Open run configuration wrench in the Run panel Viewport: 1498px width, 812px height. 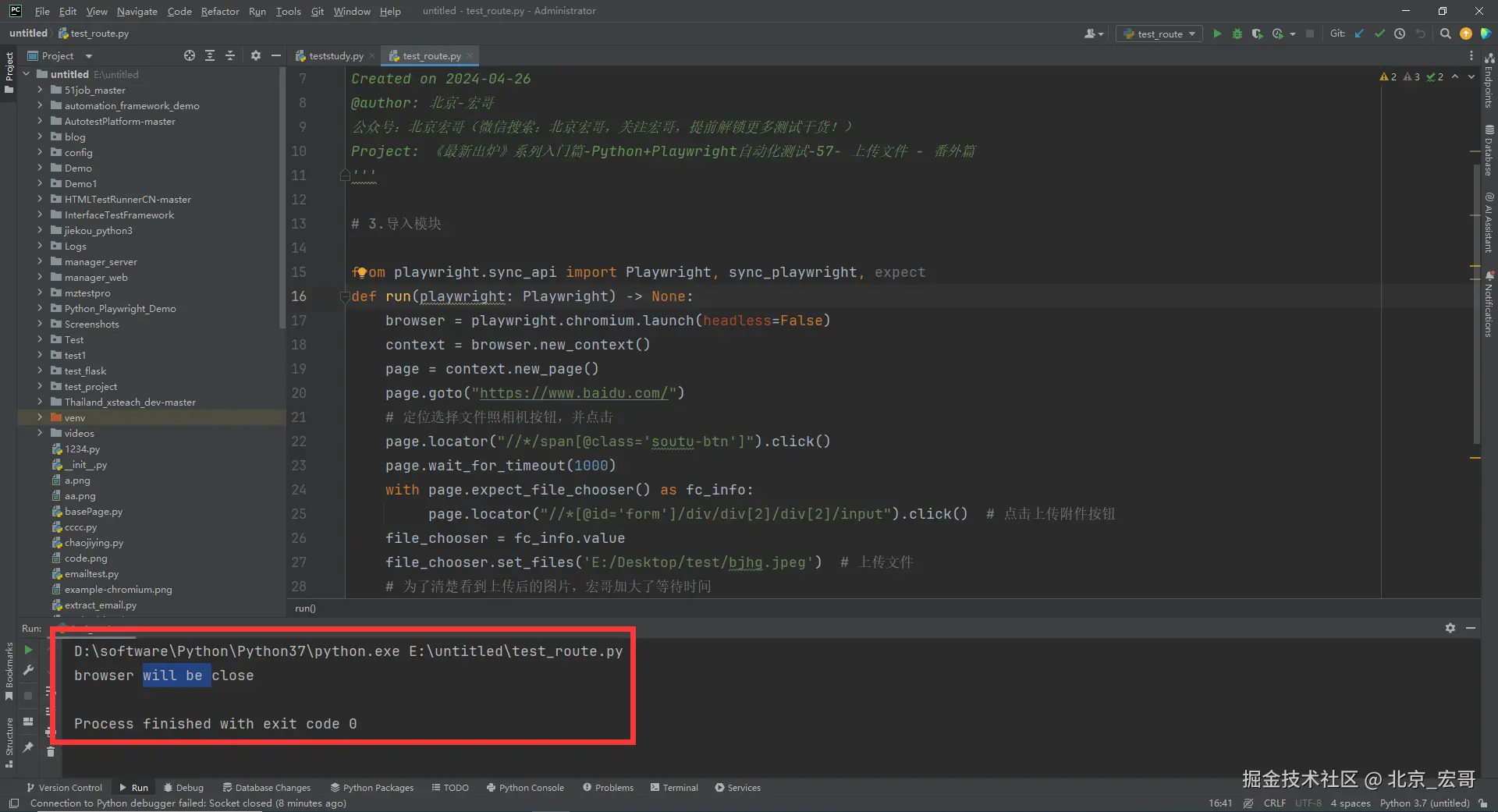[28, 670]
